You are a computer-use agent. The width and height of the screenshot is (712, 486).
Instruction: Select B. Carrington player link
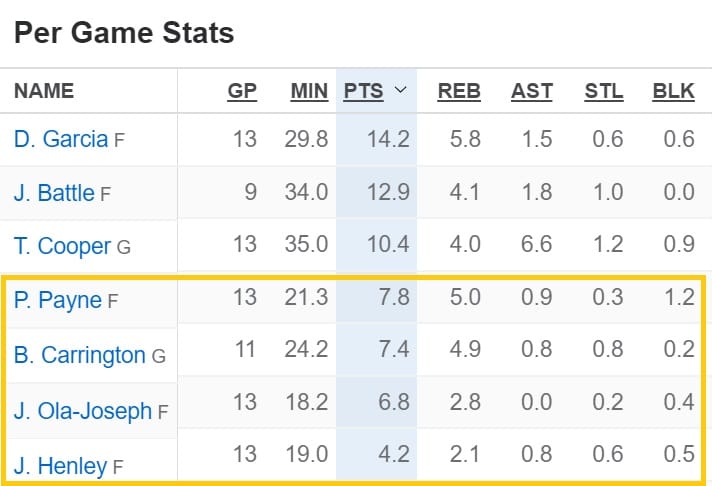pos(80,355)
